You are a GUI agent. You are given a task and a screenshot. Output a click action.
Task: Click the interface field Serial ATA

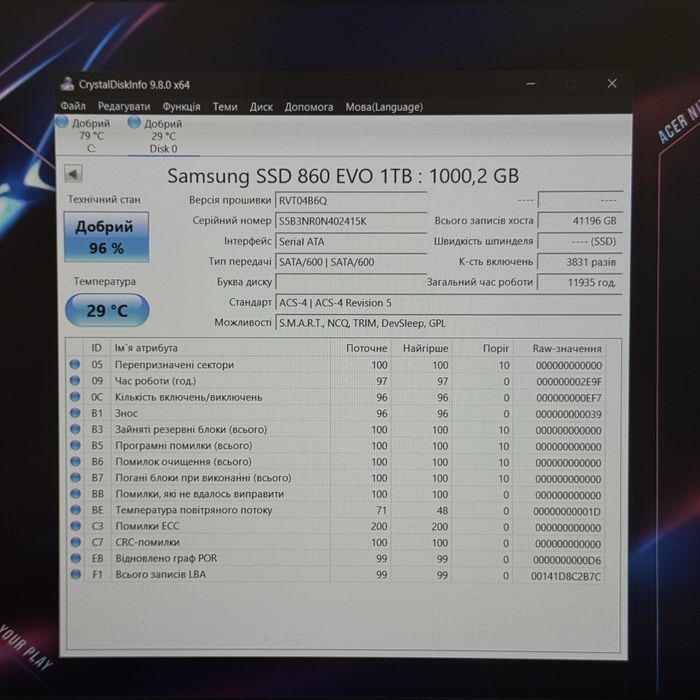pyautogui.click(x=351, y=242)
